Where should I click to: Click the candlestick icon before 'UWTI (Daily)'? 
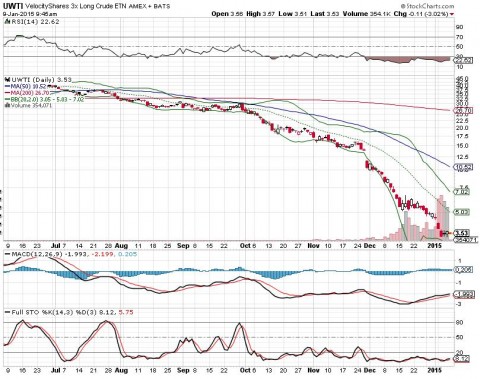7,80
